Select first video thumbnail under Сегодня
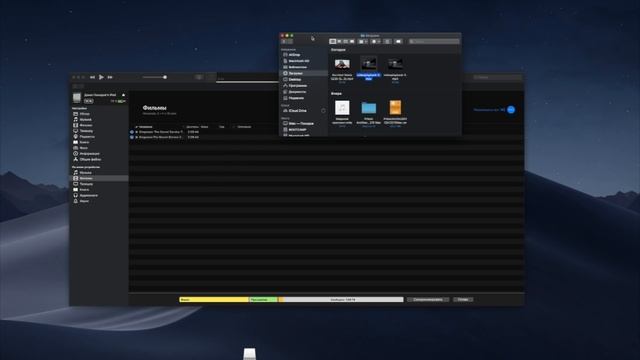The image size is (640, 360). click(x=342, y=64)
